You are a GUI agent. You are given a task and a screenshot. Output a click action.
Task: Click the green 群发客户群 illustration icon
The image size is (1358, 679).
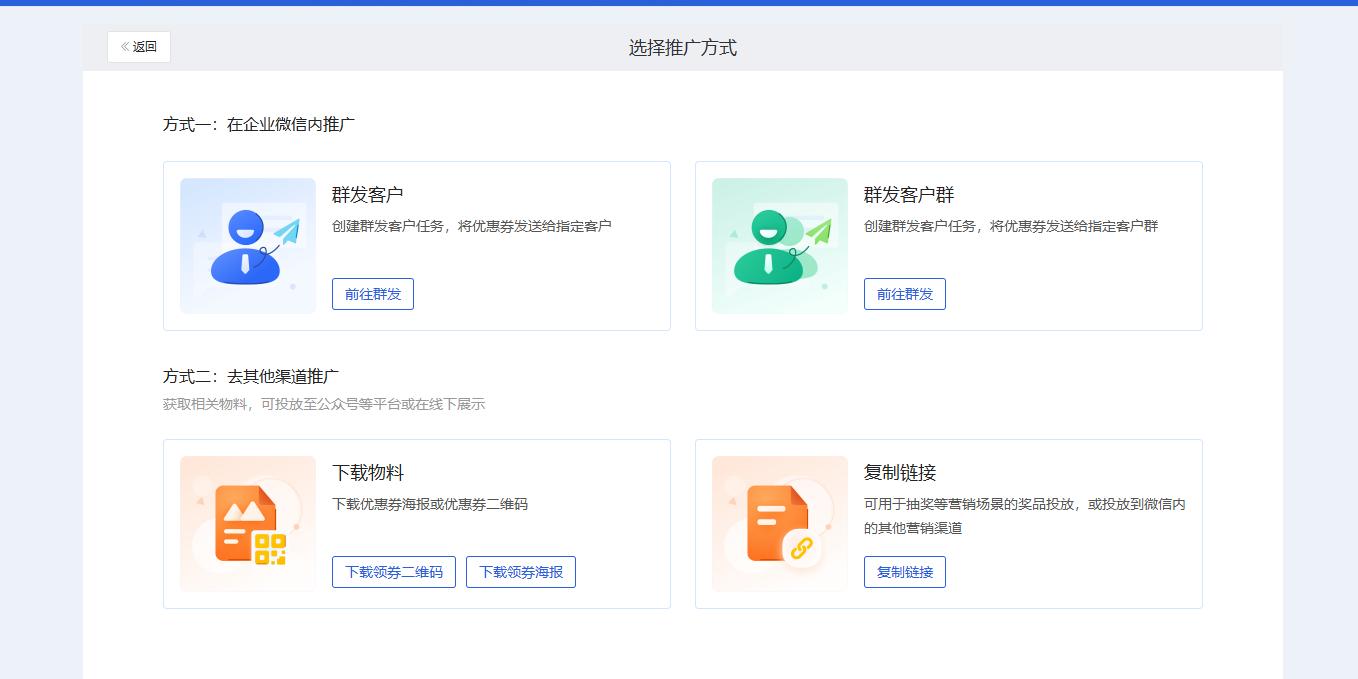[x=780, y=246]
